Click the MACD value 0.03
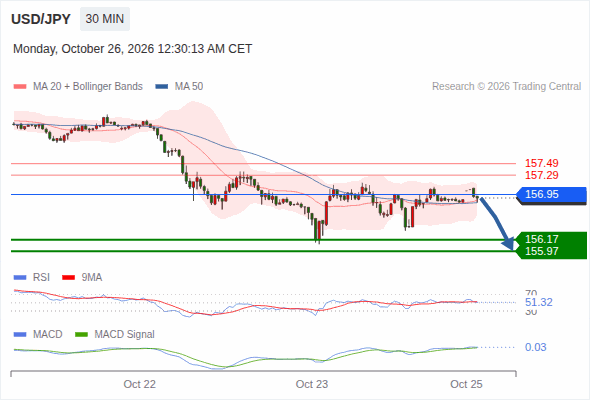 coord(535,347)
